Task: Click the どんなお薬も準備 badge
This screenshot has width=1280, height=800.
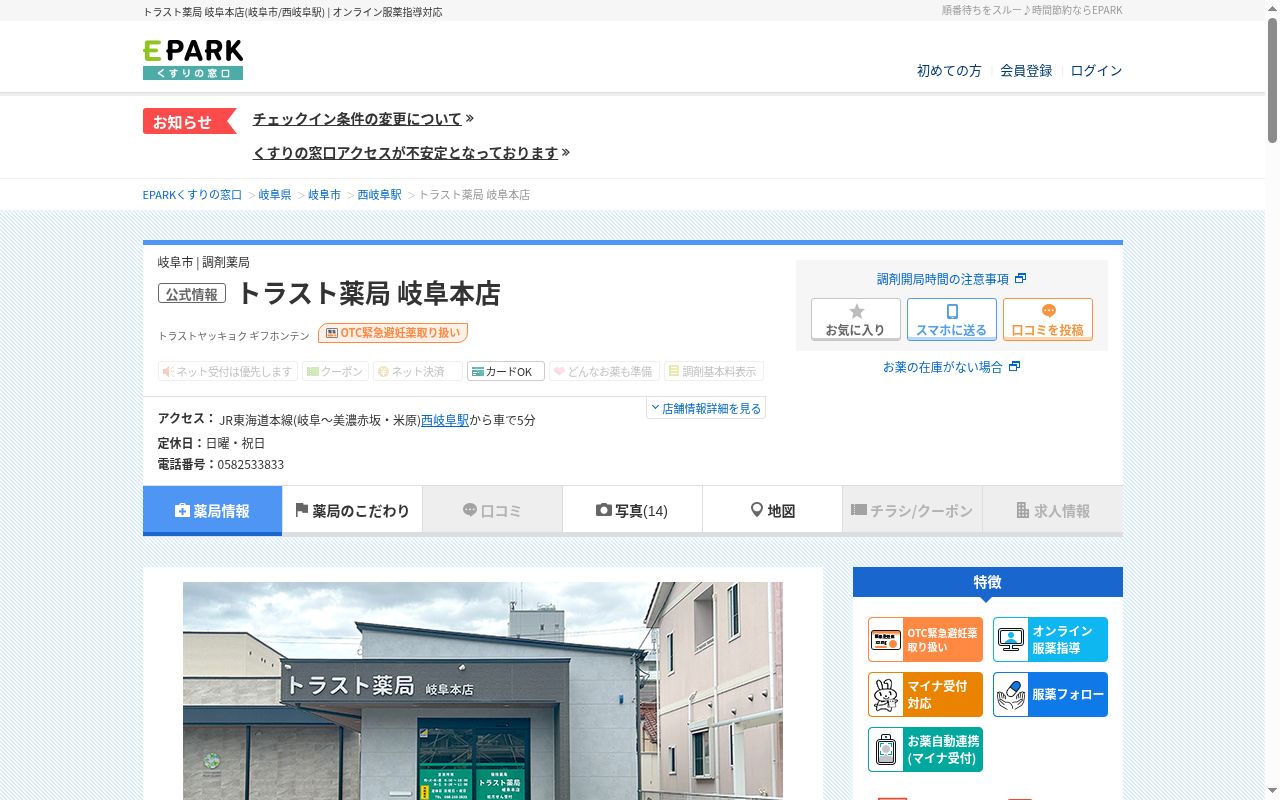Action: (x=604, y=371)
